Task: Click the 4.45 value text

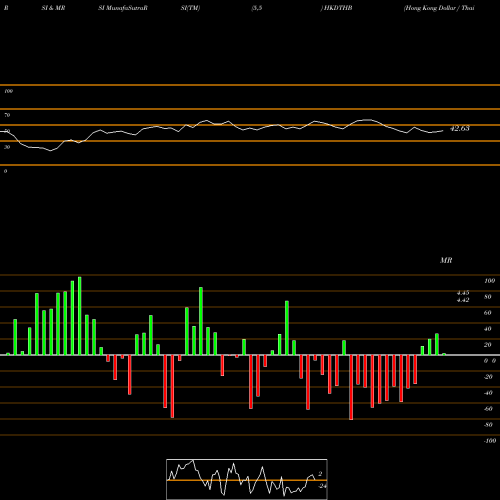Action: point(463,293)
